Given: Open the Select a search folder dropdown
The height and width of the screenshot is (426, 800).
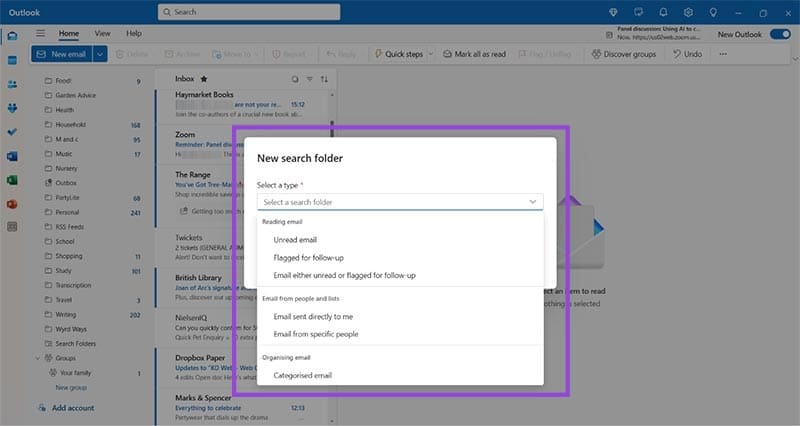Looking at the screenshot, I should click(400, 202).
